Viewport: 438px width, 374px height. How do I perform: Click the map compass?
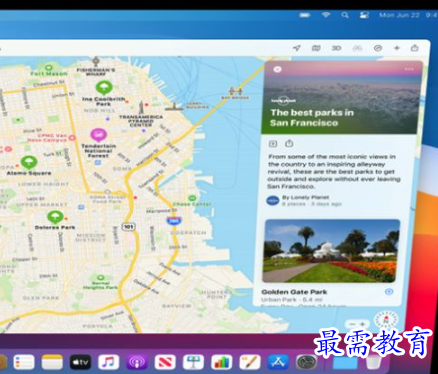coord(386,321)
